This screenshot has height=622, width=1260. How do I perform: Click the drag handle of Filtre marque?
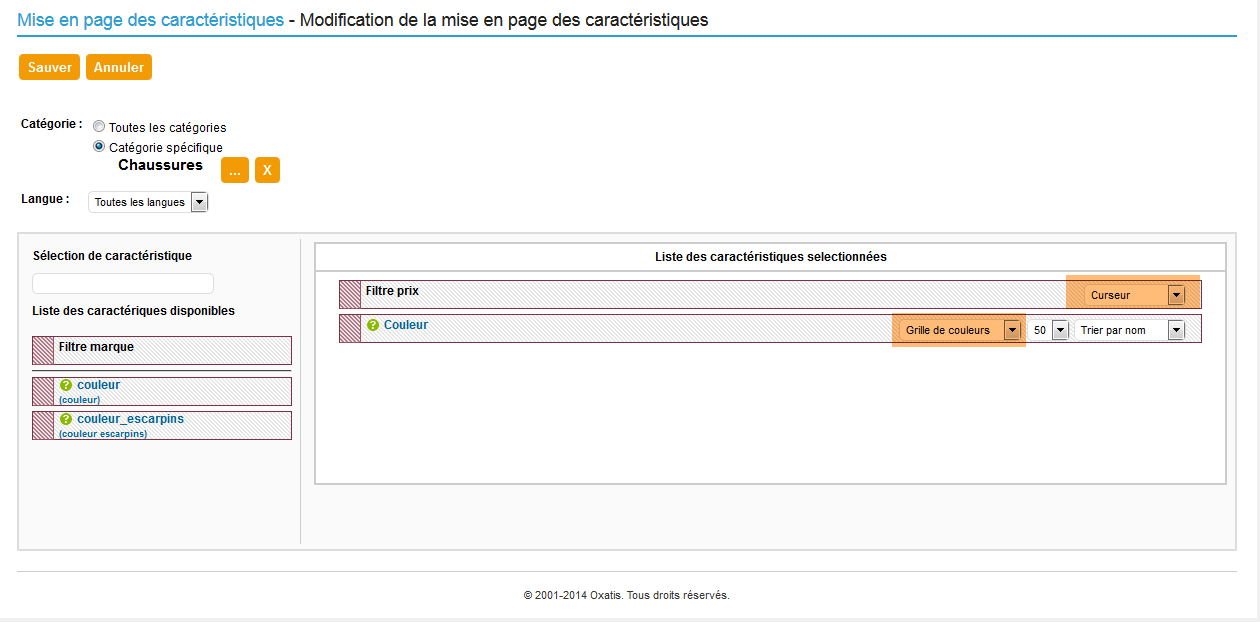pos(43,350)
